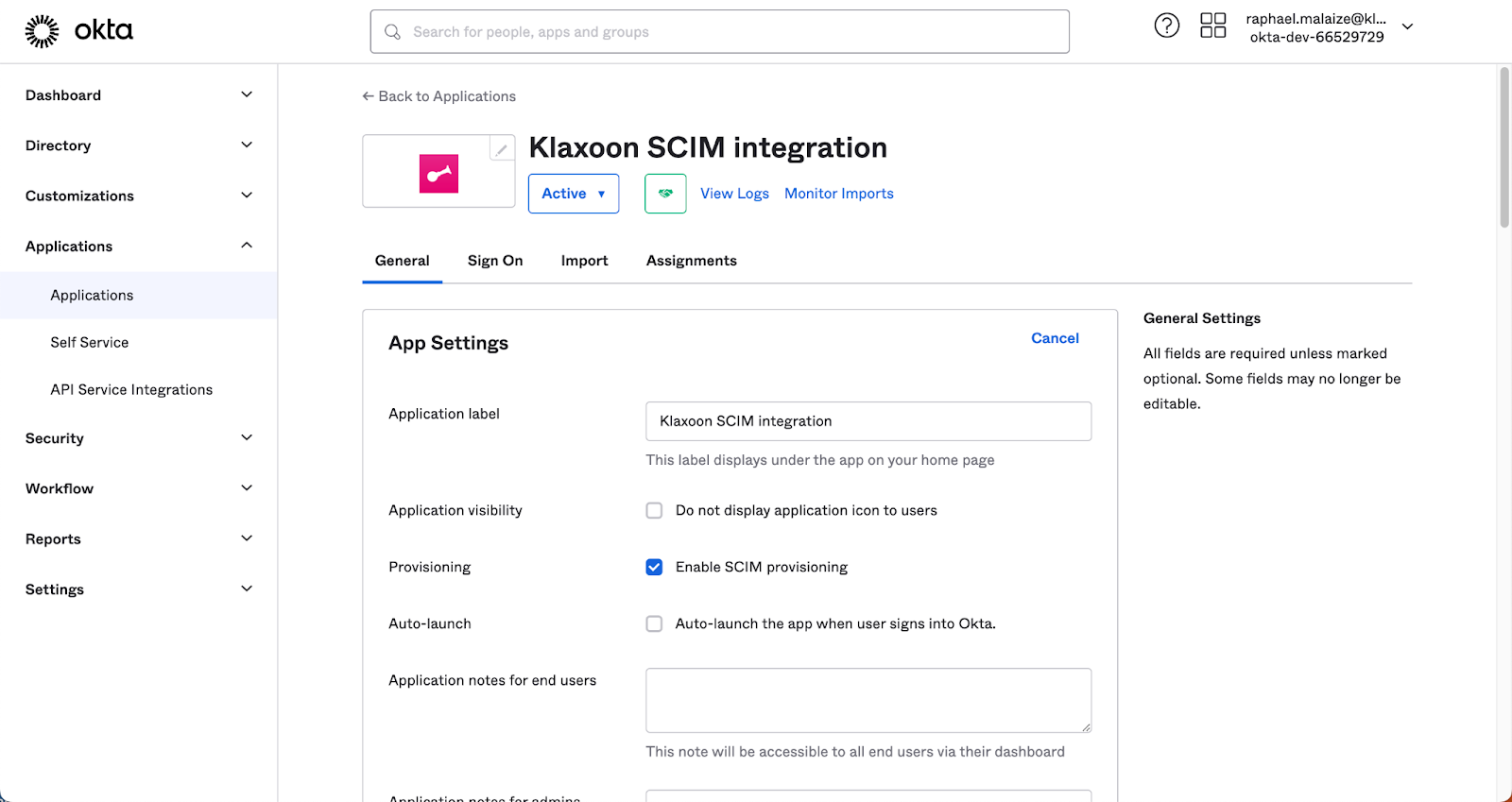Enable Auto-launch the app checkbox

tap(654, 624)
